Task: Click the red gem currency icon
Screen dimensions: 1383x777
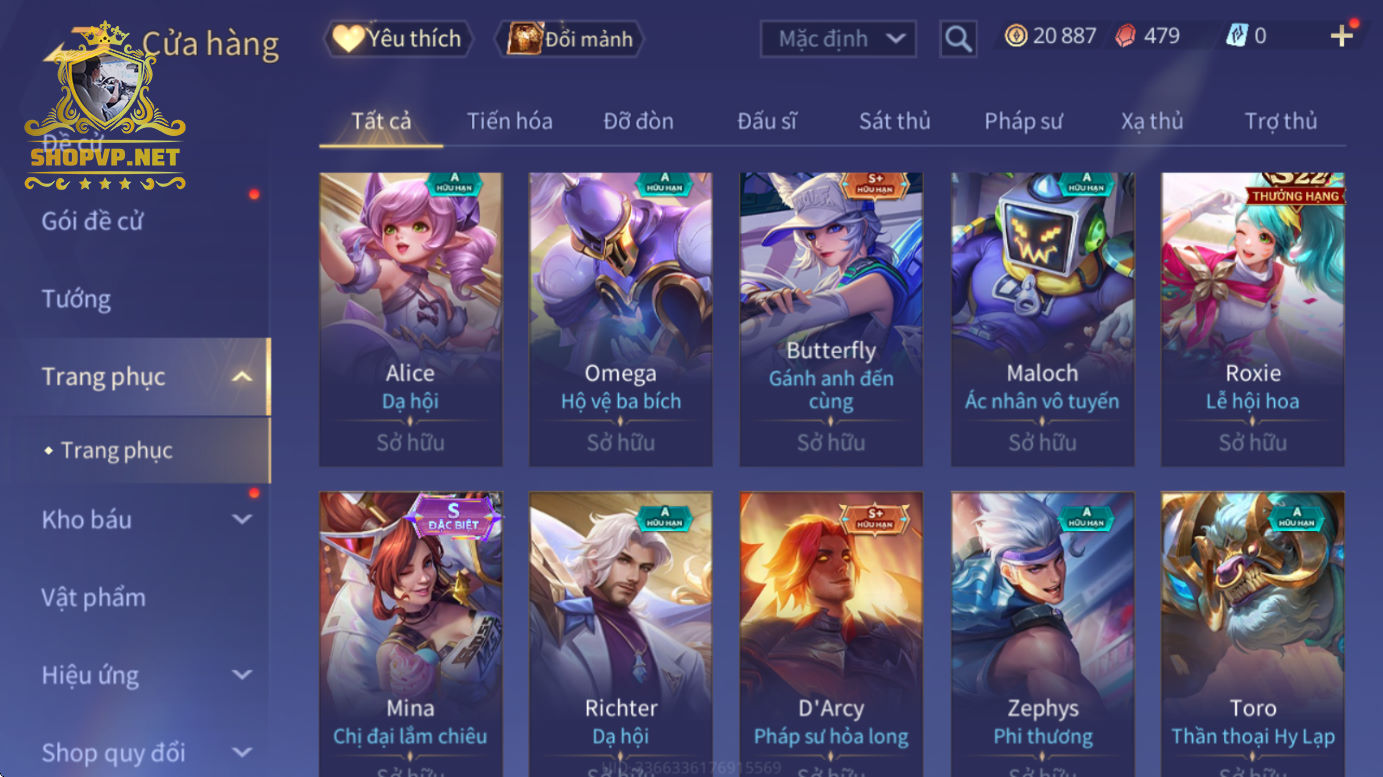Action: point(1126,36)
